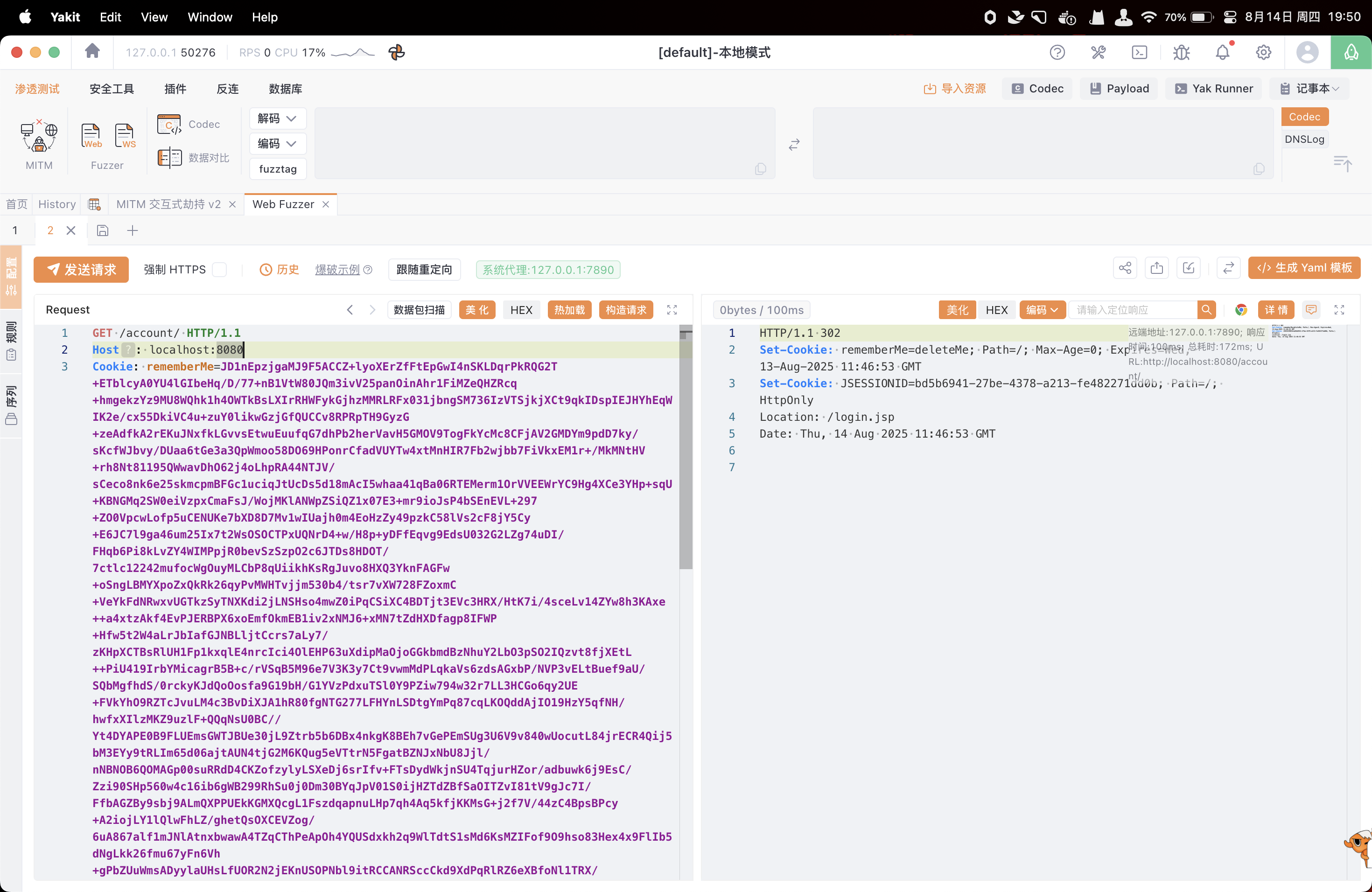Expand the 编码 encode dropdown

[277, 144]
